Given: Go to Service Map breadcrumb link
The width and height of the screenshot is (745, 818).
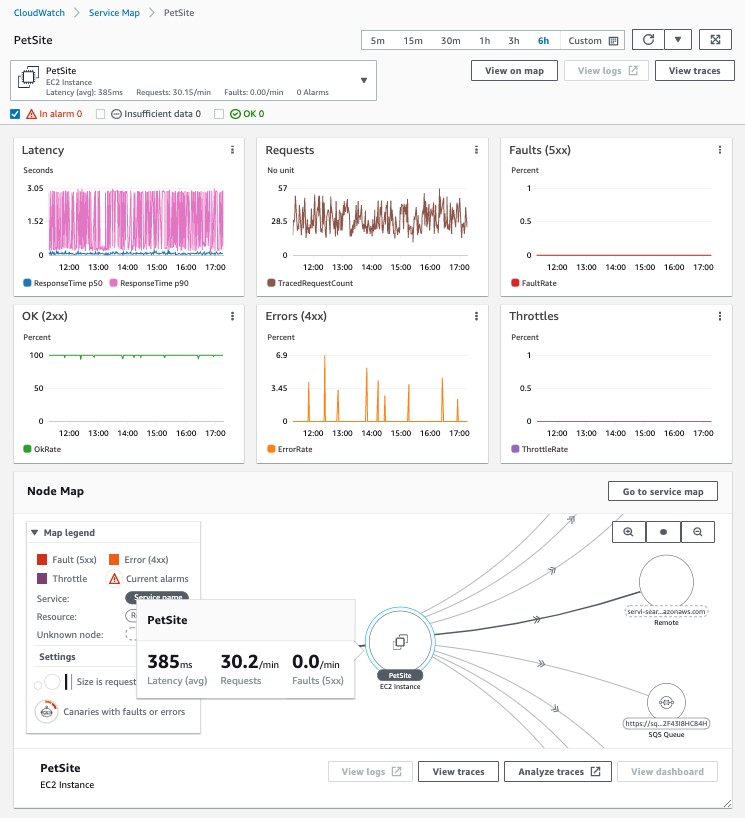Looking at the screenshot, I should pos(114,13).
